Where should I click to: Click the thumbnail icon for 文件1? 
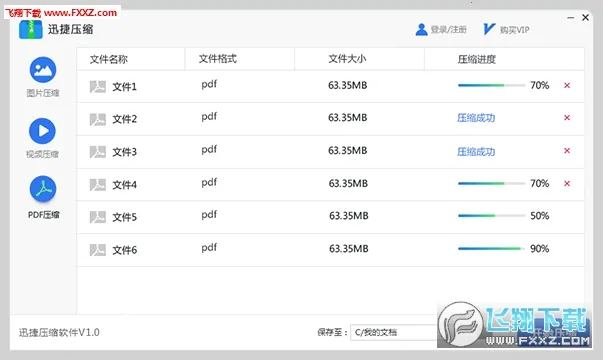point(98,87)
